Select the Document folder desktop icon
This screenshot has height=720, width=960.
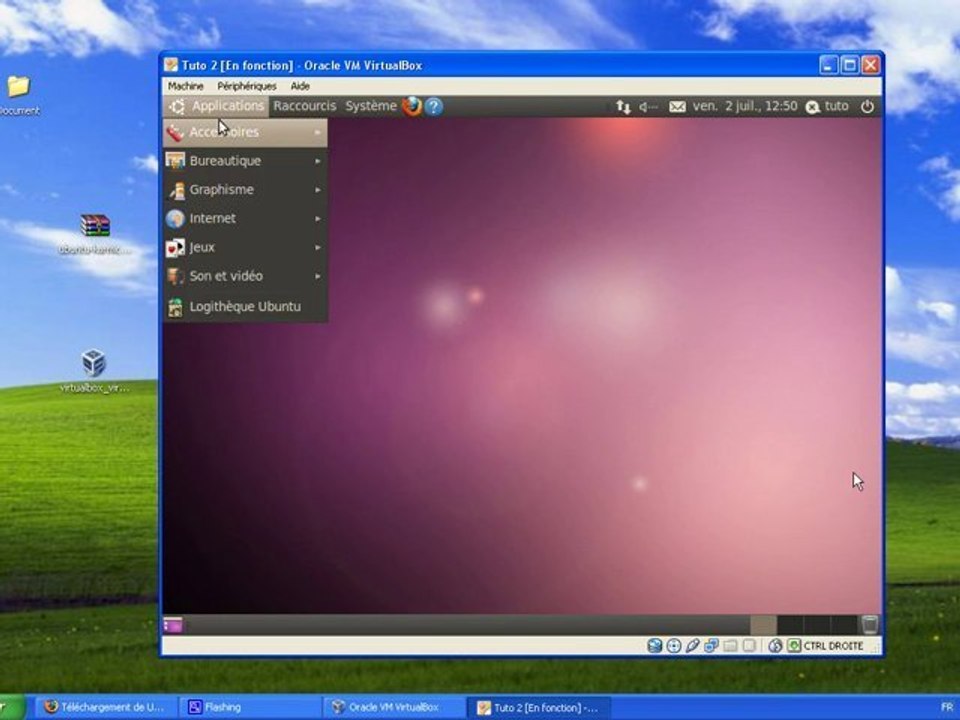click(x=18, y=96)
